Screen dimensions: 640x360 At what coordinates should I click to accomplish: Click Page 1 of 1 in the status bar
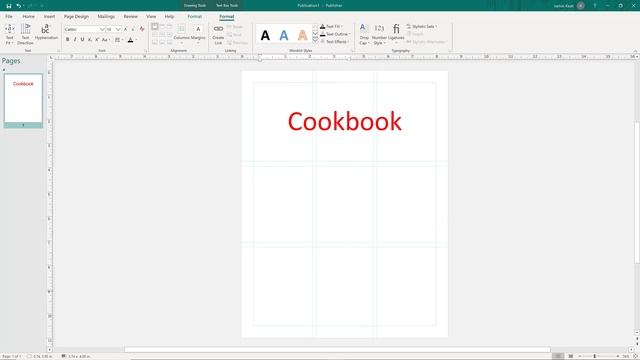(11, 356)
